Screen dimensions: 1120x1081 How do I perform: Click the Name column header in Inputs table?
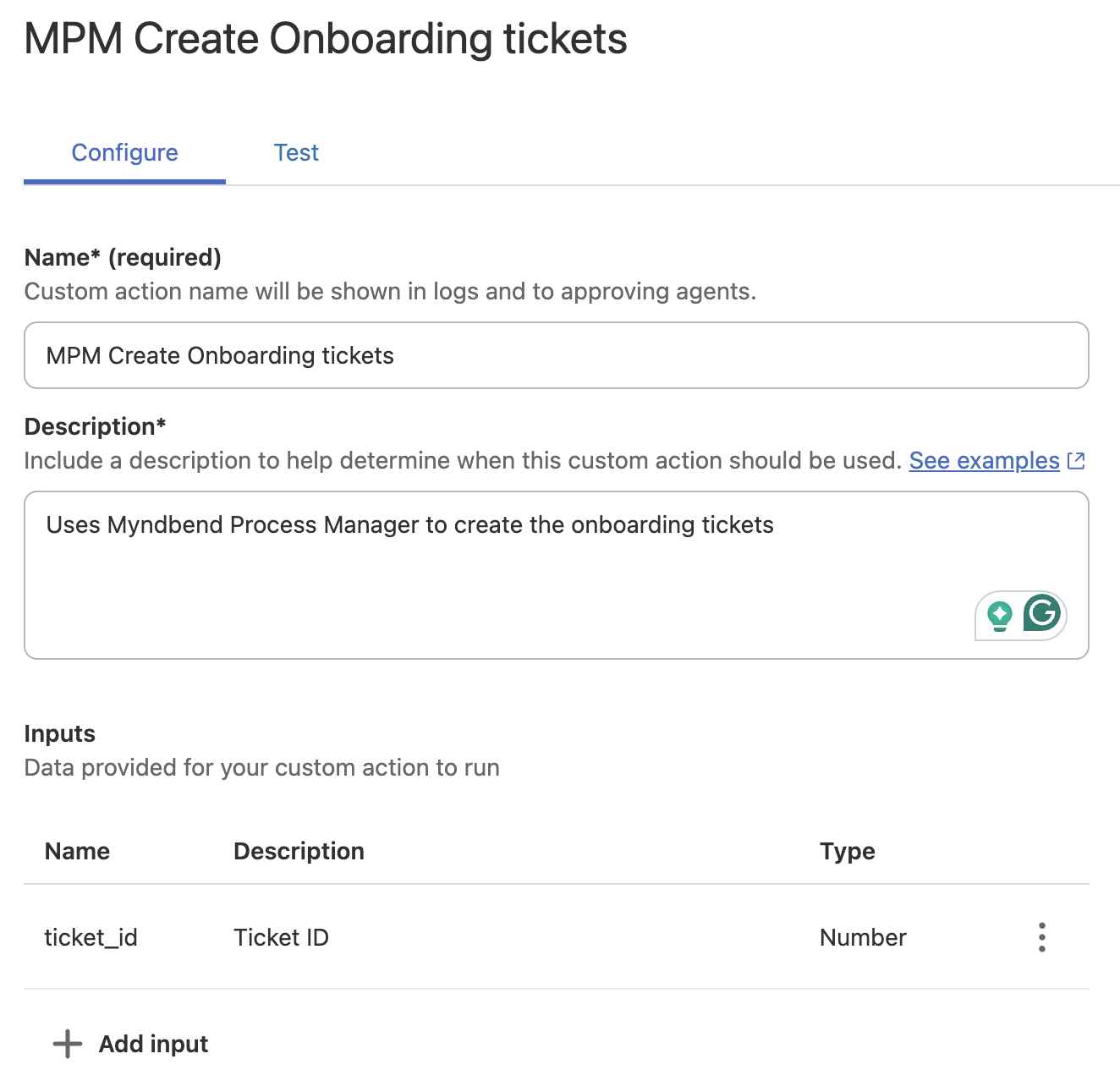[x=77, y=851]
